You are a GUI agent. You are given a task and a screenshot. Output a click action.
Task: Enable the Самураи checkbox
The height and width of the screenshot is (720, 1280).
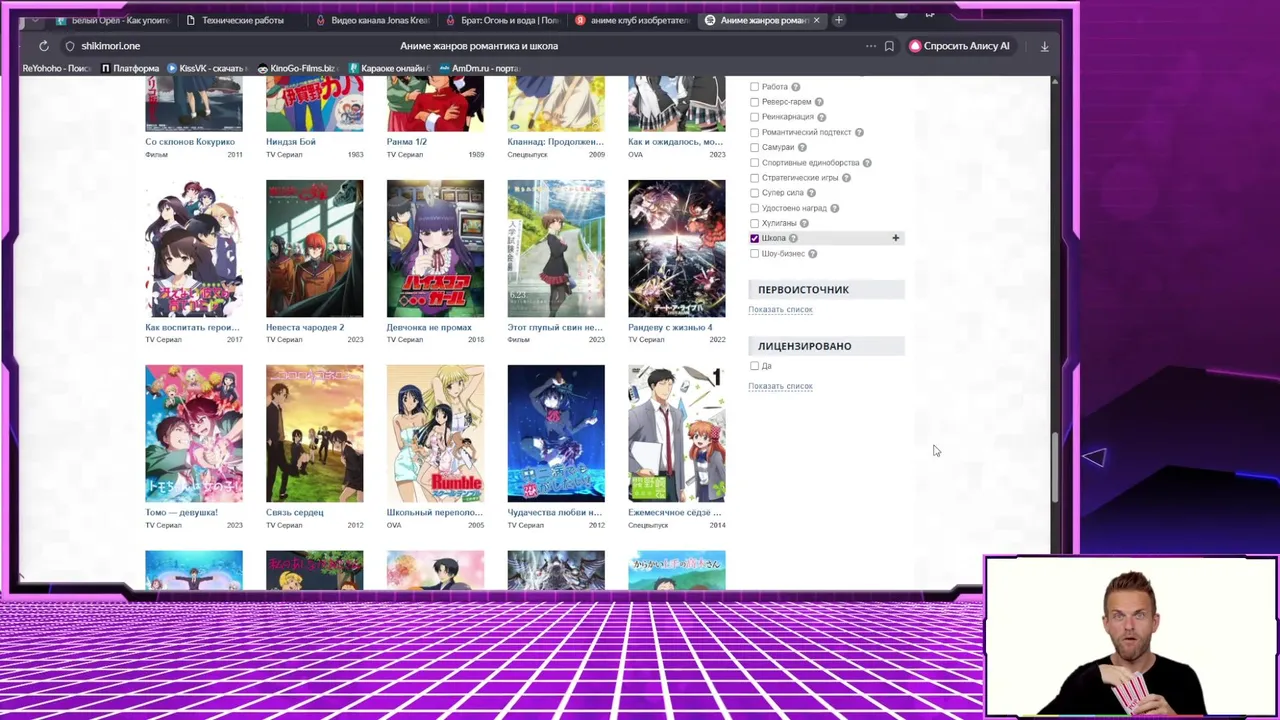pos(754,148)
